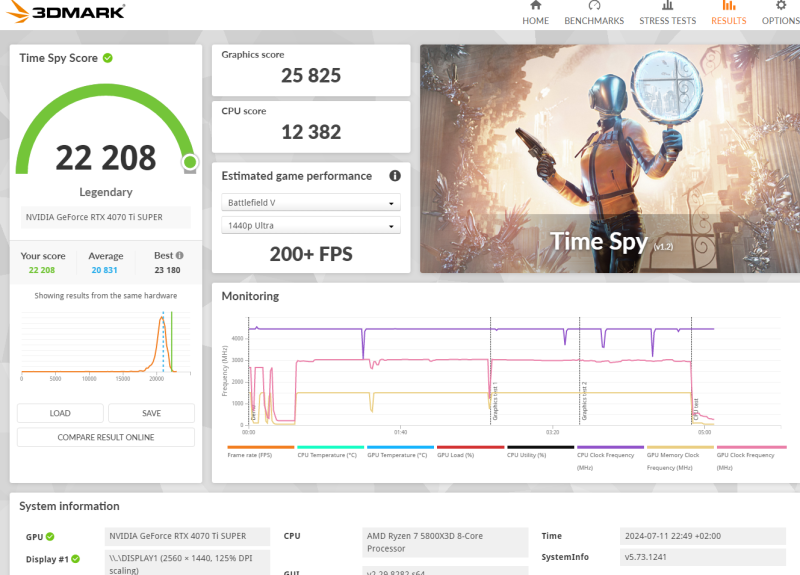The width and height of the screenshot is (800, 575).
Task: Go to the HOME tab
Action: 535,21
